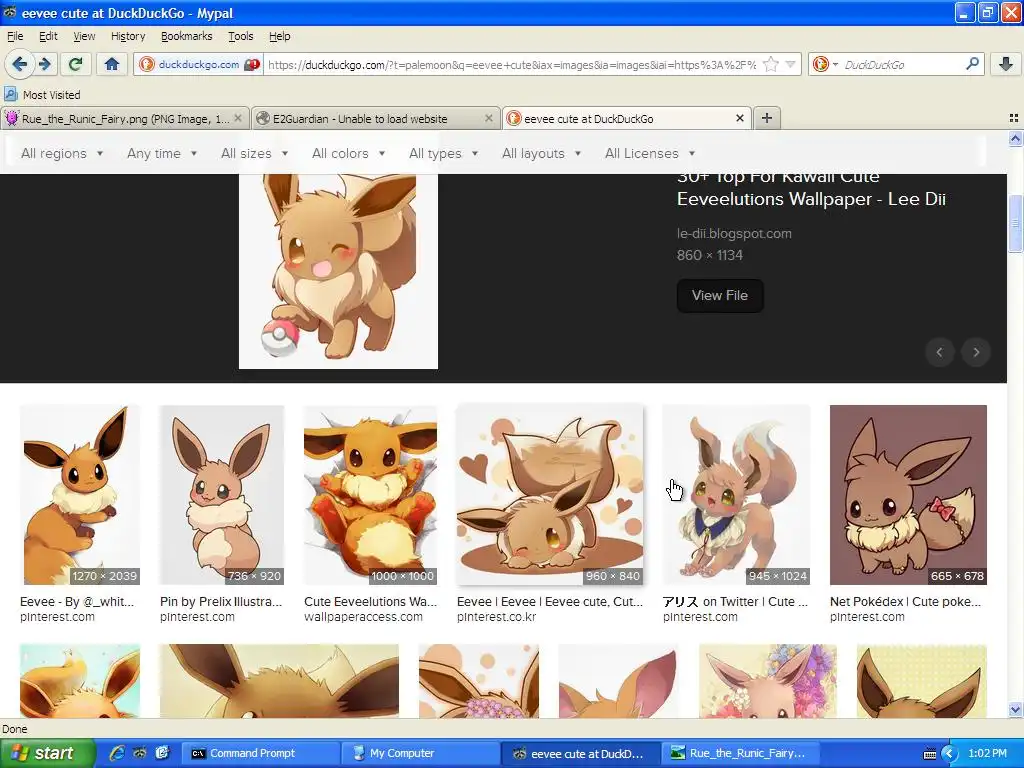Select the 1270 × 2039 Eevee thumbnail
The height and width of the screenshot is (768, 1024).
coord(80,494)
